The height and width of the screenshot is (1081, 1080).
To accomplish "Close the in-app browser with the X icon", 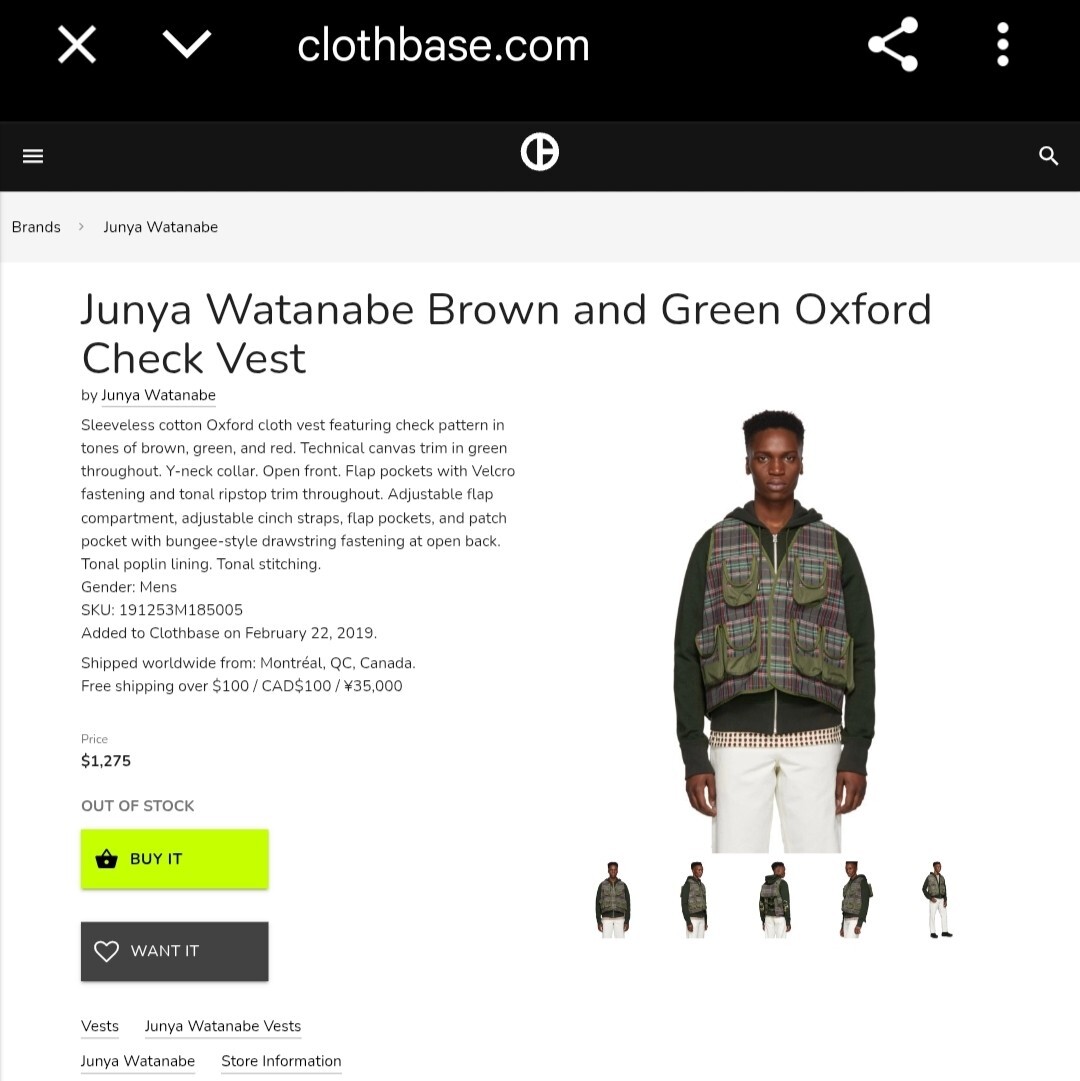I will pyautogui.click(x=77, y=45).
